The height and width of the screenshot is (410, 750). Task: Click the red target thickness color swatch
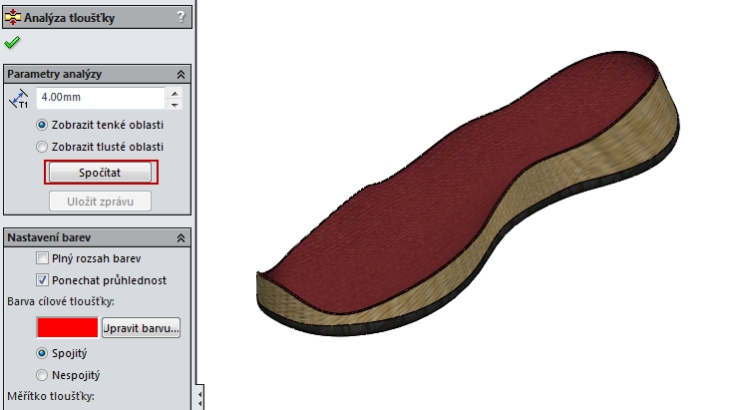67,328
